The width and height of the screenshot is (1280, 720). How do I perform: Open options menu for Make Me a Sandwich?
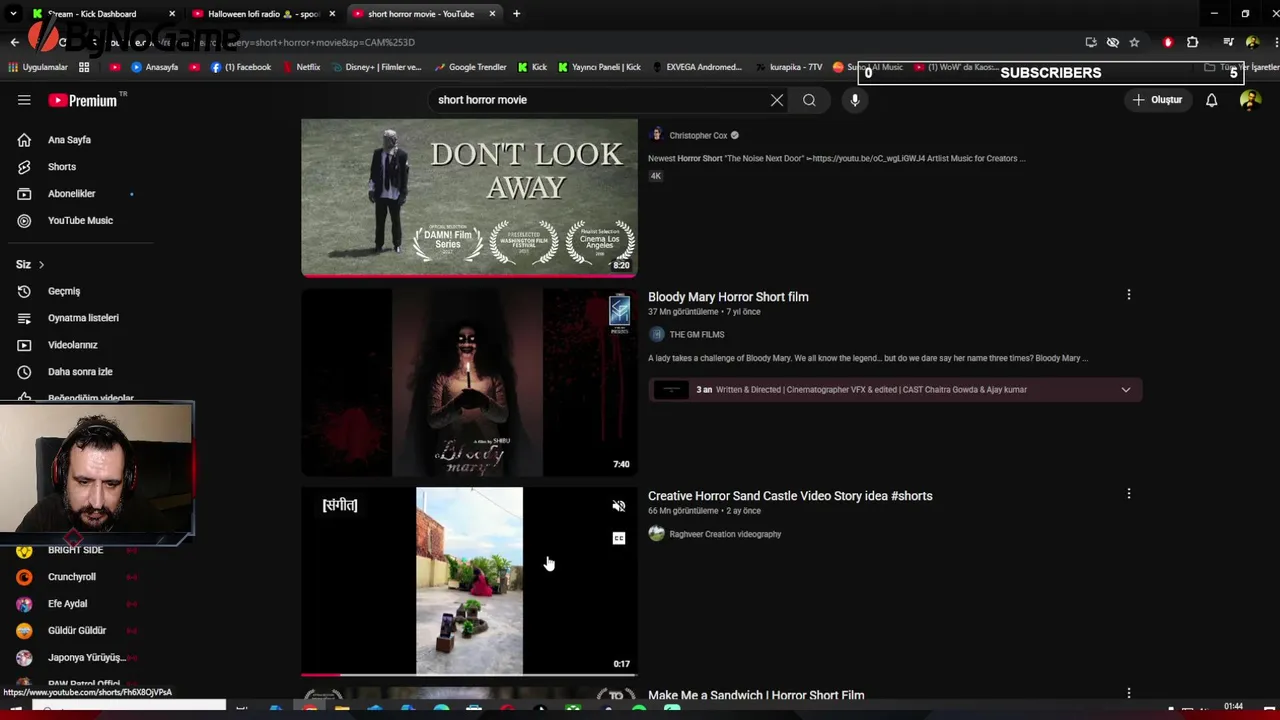pyautogui.click(x=1128, y=693)
